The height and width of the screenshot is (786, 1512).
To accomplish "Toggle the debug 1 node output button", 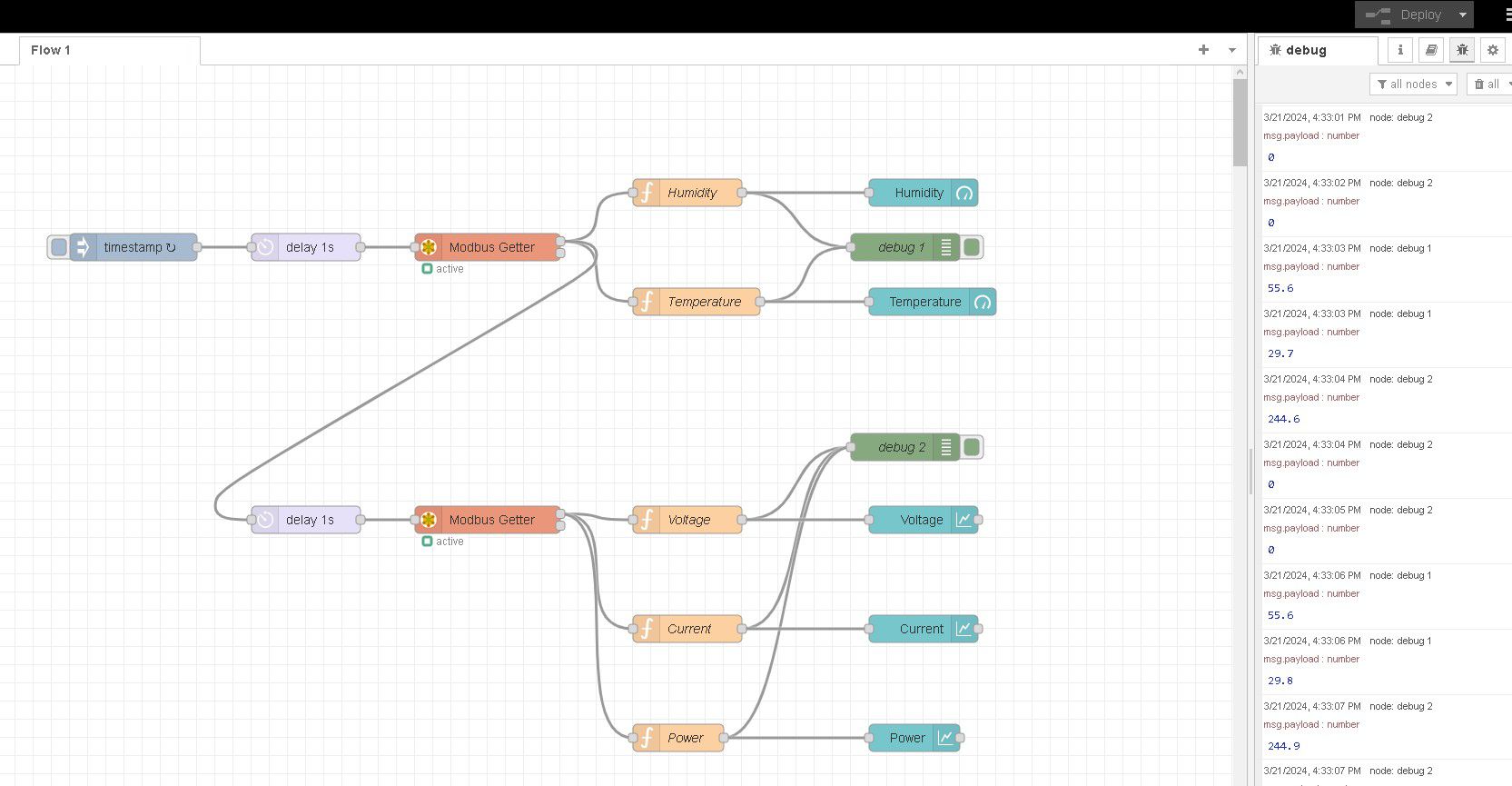I will coord(972,247).
